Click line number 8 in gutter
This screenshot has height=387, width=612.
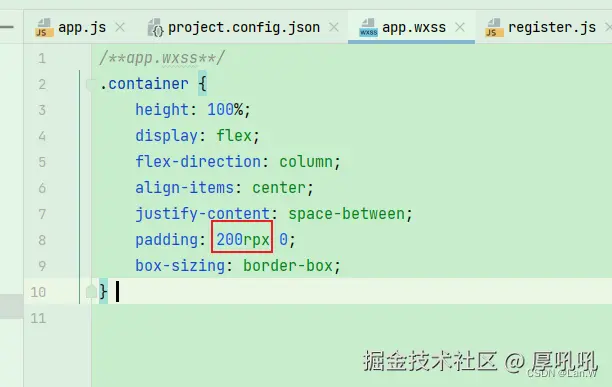click(42, 240)
